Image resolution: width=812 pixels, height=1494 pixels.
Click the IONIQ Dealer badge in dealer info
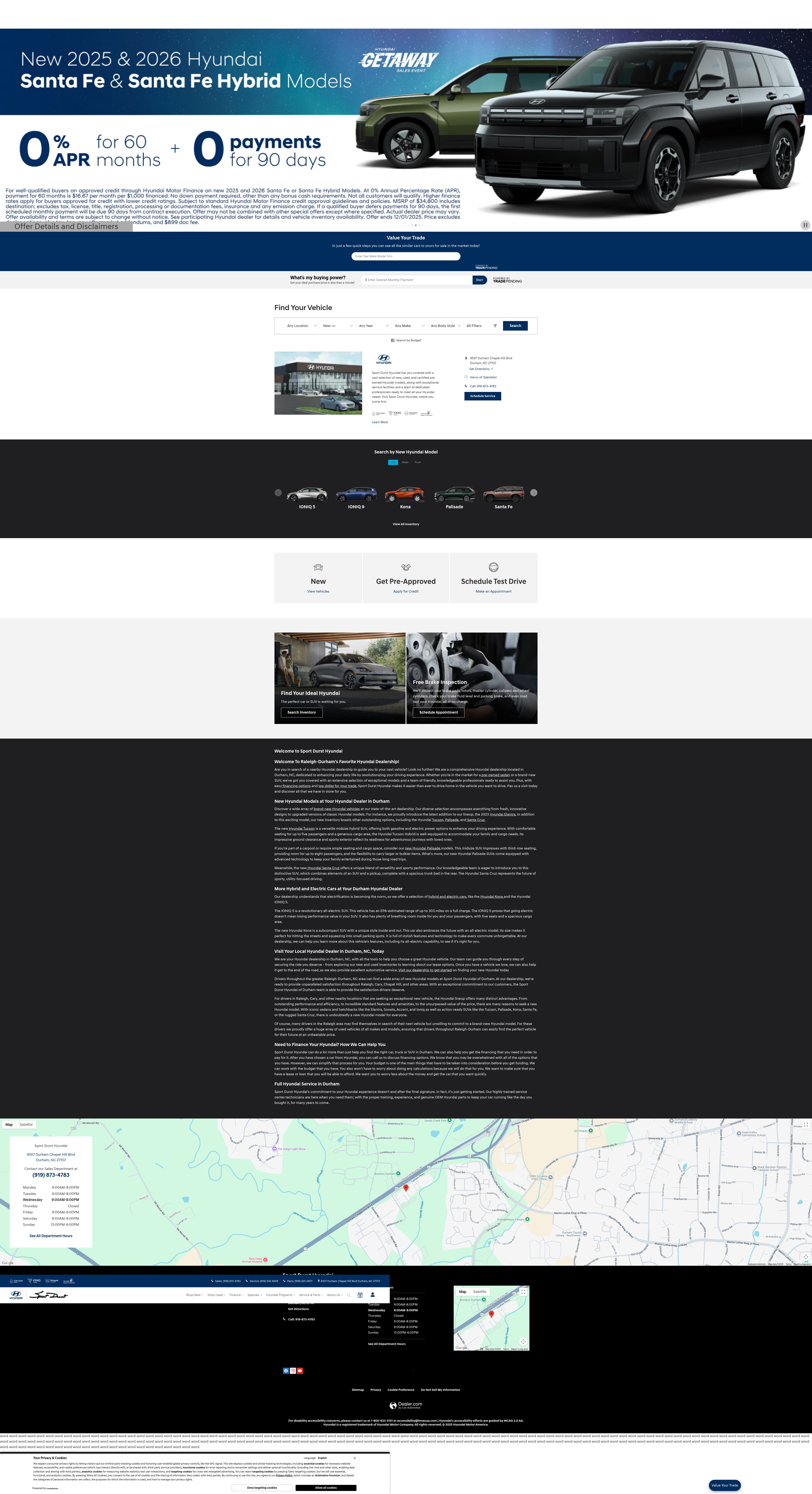click(x=395, y=413)
